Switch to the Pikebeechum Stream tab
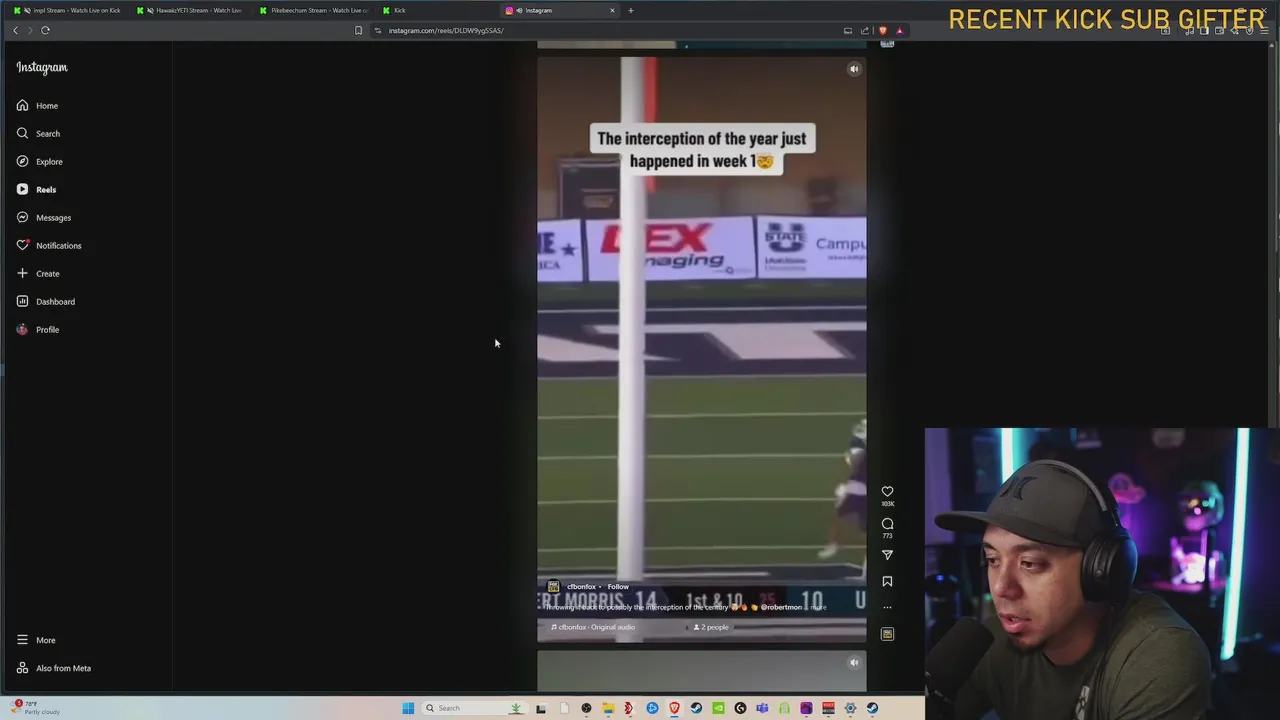The width and height of the screenshot is (1280, 720). click(x=313, y=10)
